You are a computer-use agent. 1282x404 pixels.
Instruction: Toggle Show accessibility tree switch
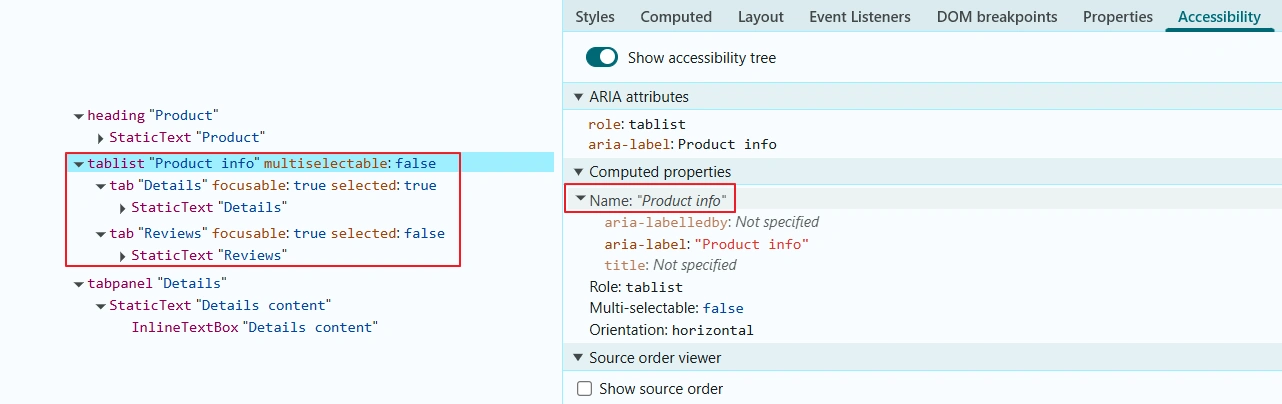tap(602, 58)
